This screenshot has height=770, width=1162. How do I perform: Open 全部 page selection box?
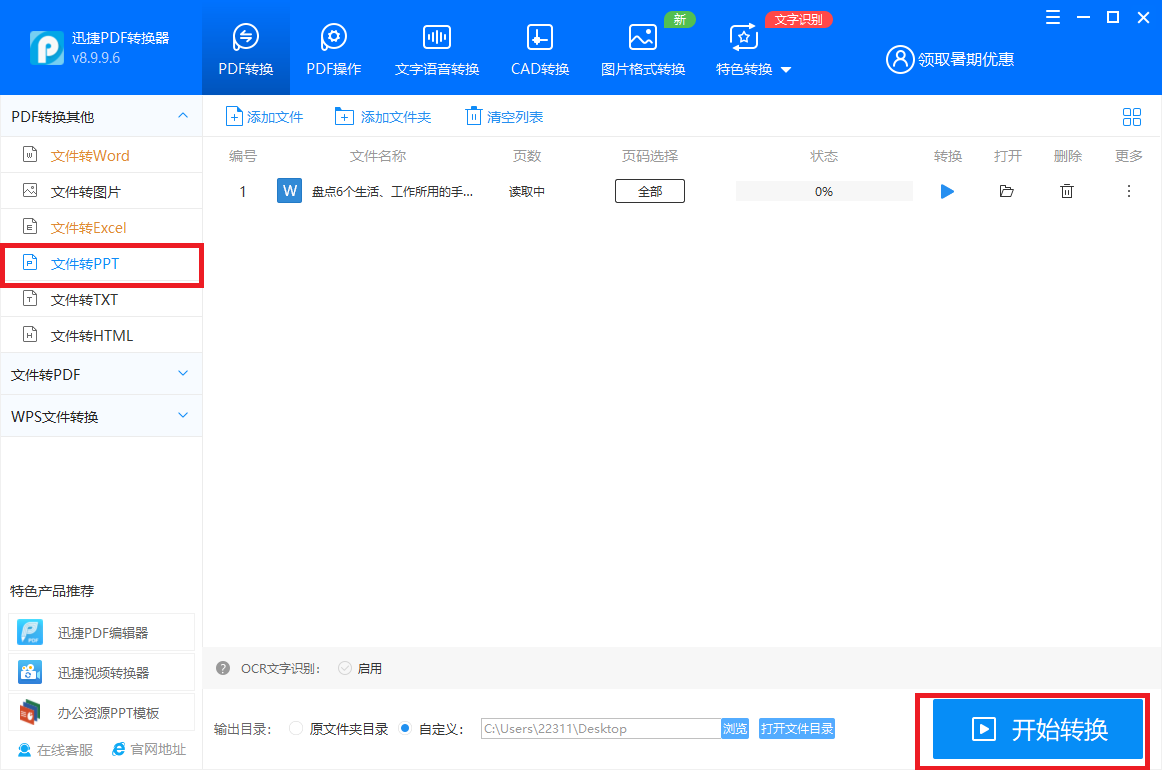[650, 191]
